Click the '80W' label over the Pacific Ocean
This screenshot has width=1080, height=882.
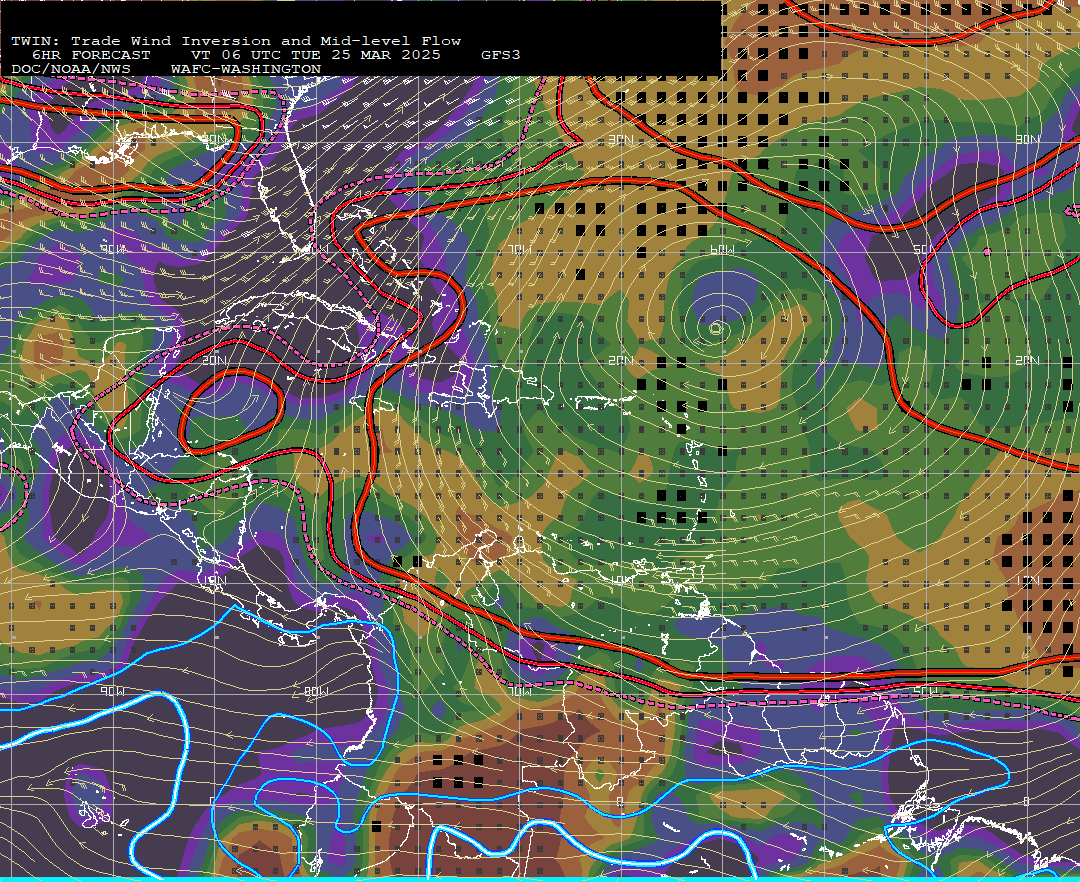point(316,691)
